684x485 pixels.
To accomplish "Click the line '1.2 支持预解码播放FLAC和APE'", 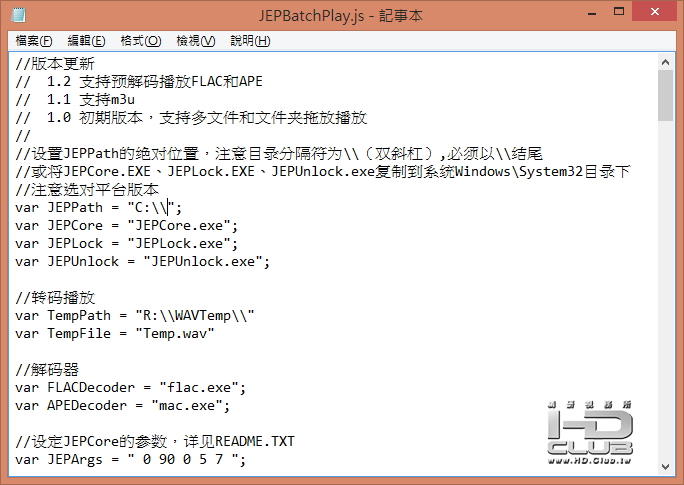I will [x=139, y=82].
